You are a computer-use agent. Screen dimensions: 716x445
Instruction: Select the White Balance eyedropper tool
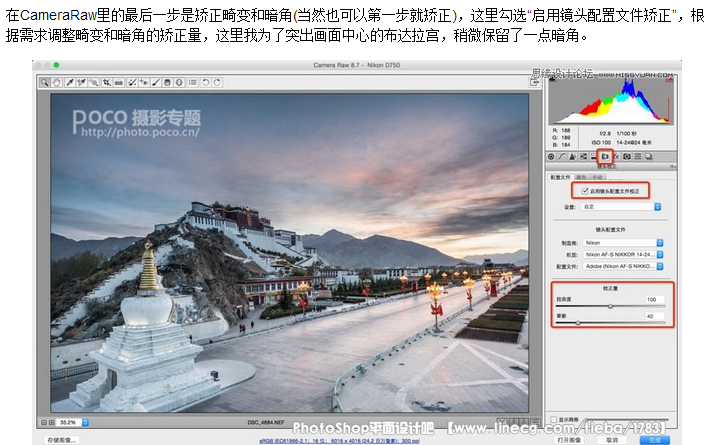pos(70,83)
